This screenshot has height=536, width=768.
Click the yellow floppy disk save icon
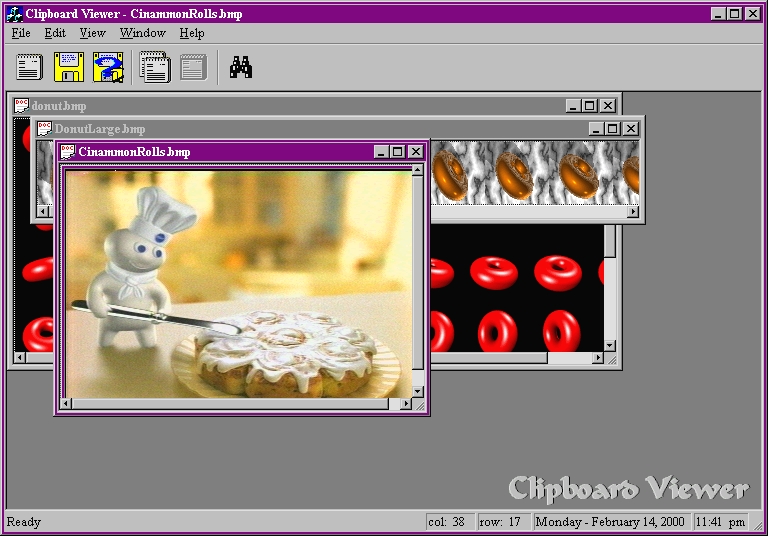pos(69,67)
